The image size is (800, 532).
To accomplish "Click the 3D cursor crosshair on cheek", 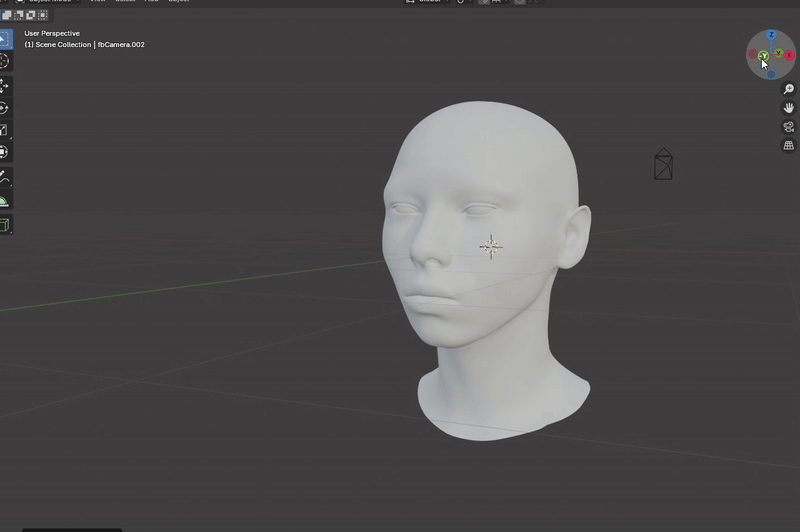I will pyautogui.click(x=491, y=247).
